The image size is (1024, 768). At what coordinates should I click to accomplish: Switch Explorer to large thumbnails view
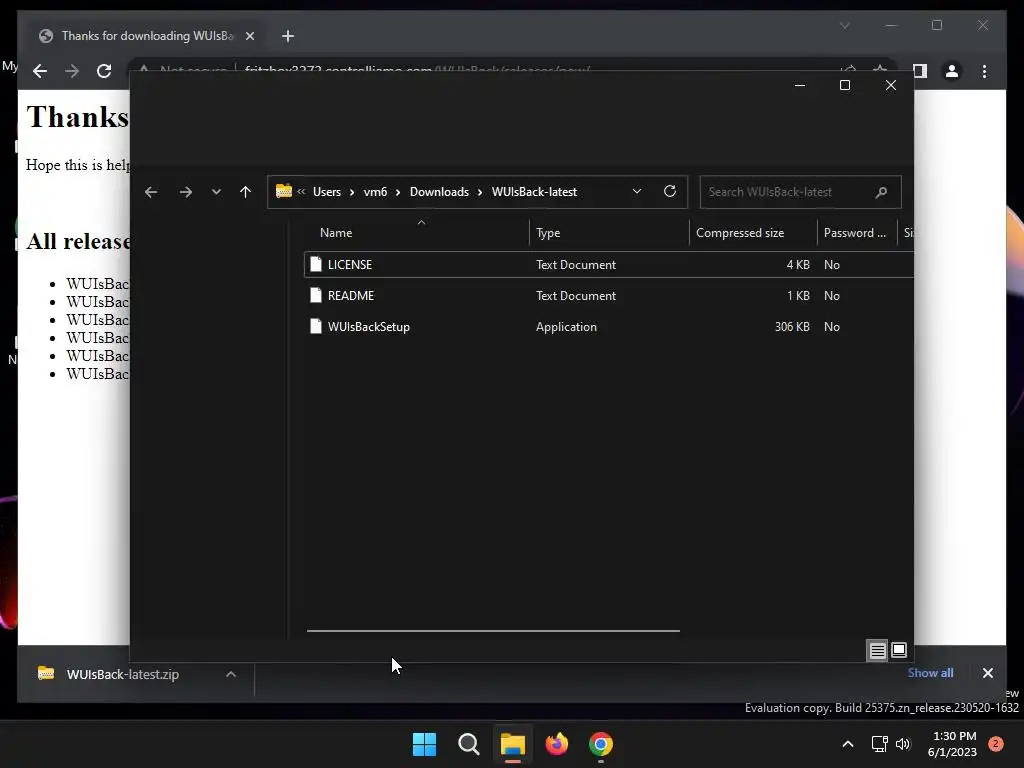(x=899, y=650)
